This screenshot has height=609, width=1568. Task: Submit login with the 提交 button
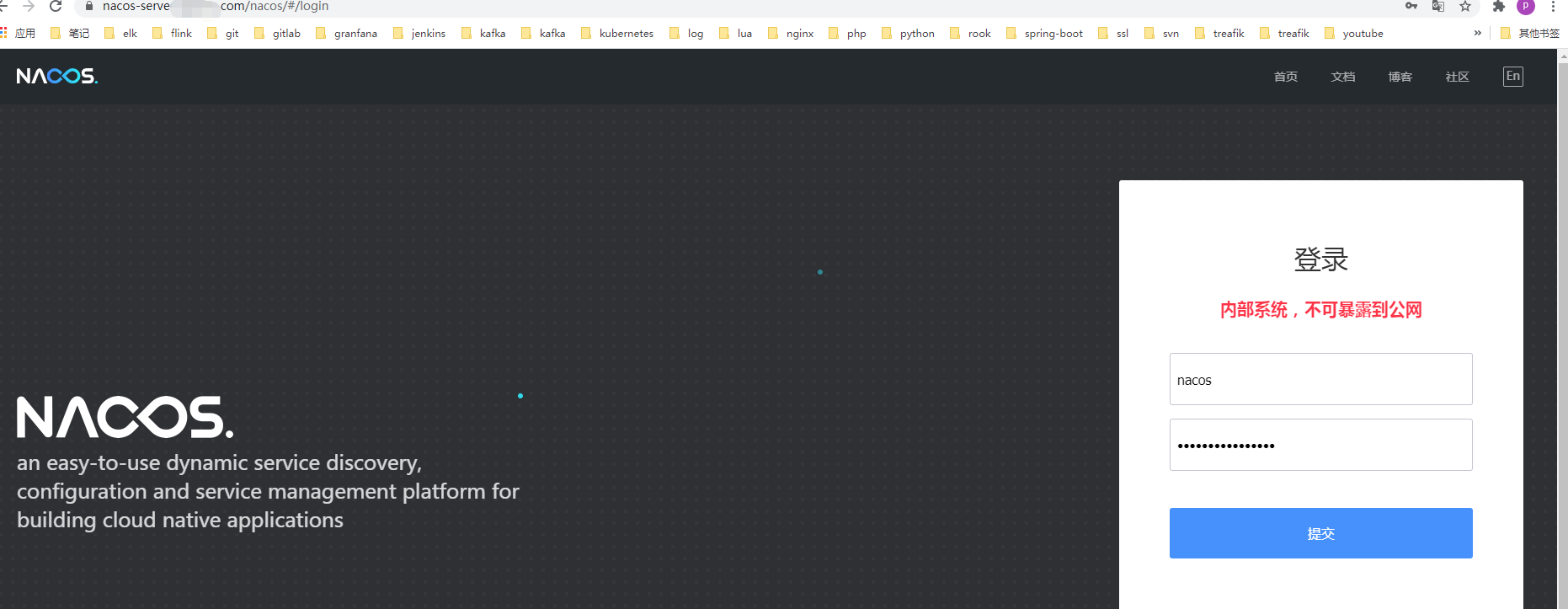point(1320,533)
